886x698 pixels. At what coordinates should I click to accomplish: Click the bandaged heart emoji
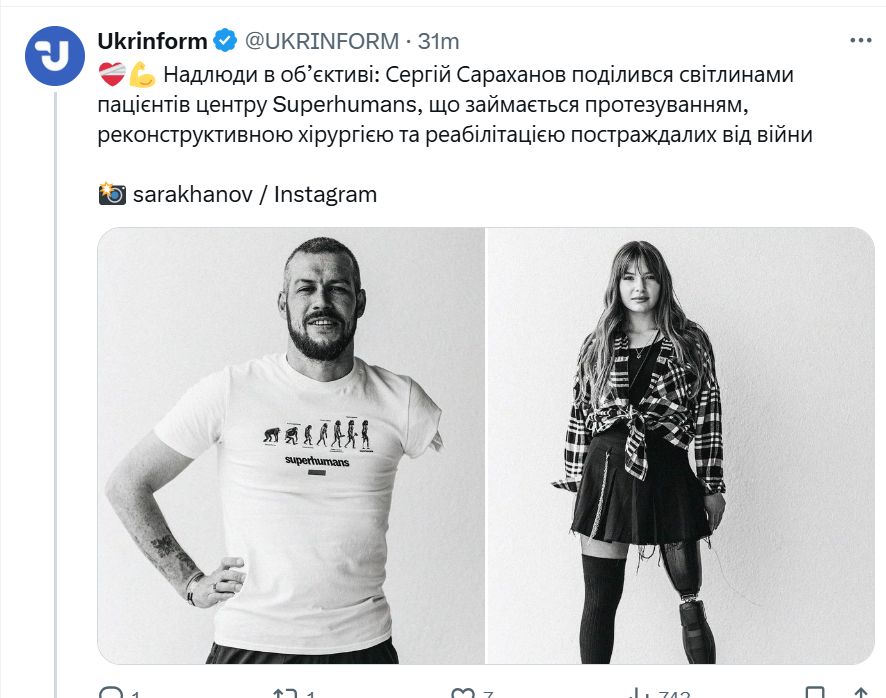[x=112, y=75]
